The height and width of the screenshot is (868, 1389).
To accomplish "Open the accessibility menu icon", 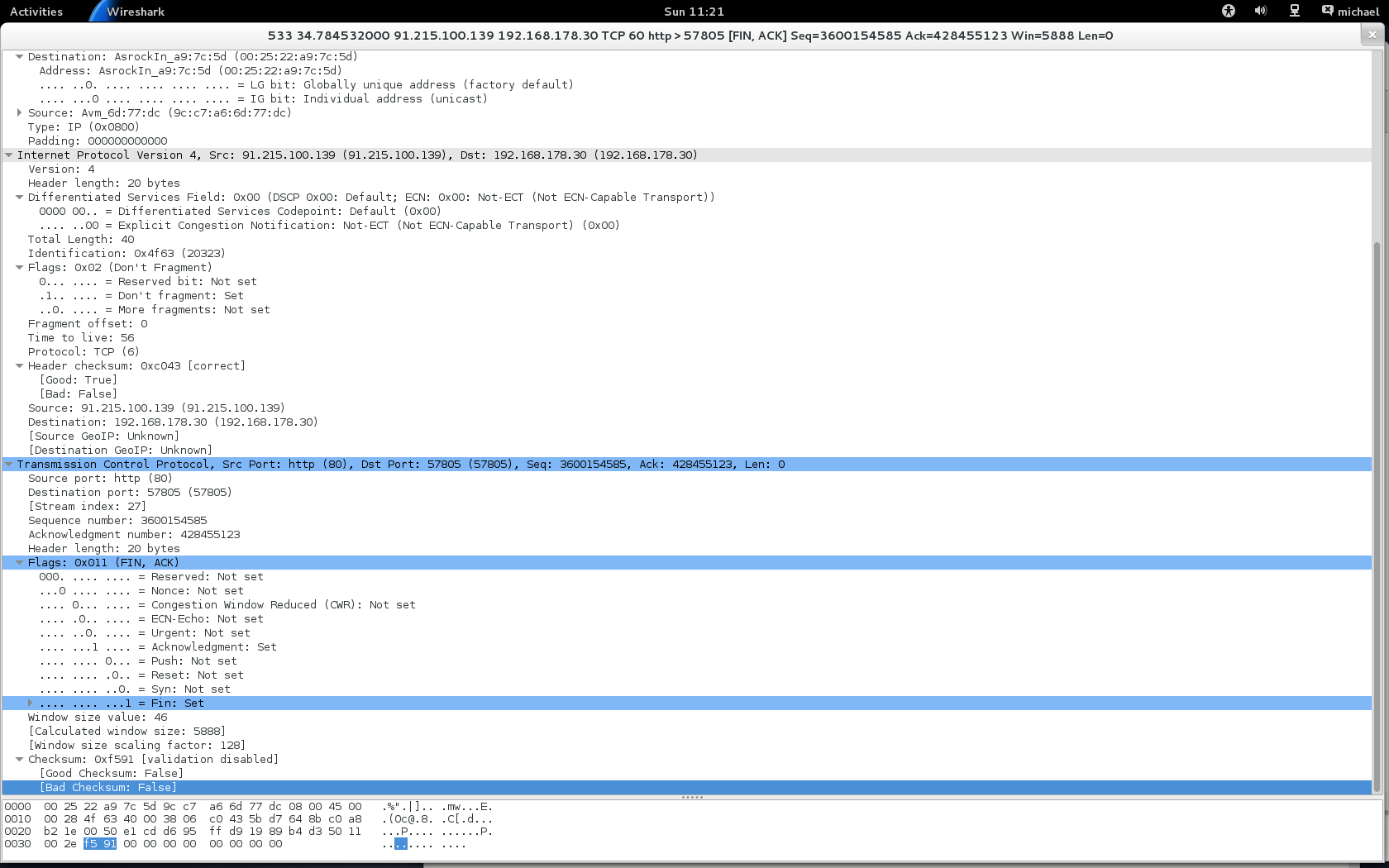I will 1228,11.
